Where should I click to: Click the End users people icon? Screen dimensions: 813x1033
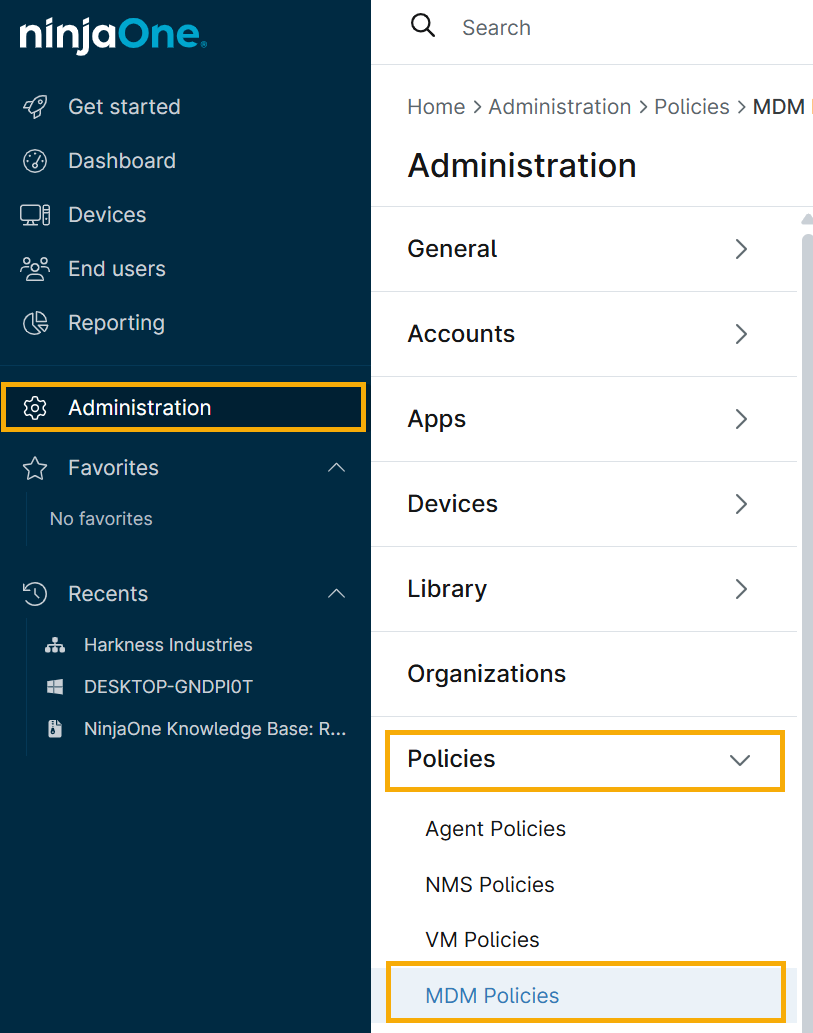pyautogui.click(x=35, y=269)
